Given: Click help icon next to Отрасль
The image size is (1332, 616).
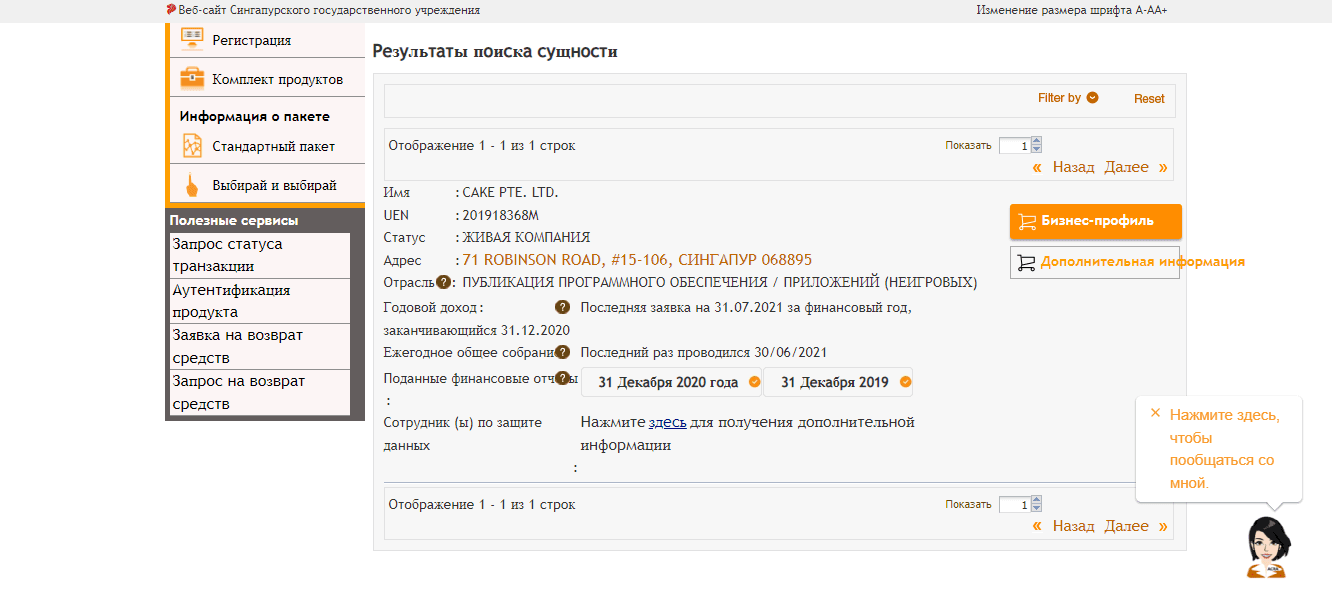Looking at the screenshot, I should (x=443, y=283).
